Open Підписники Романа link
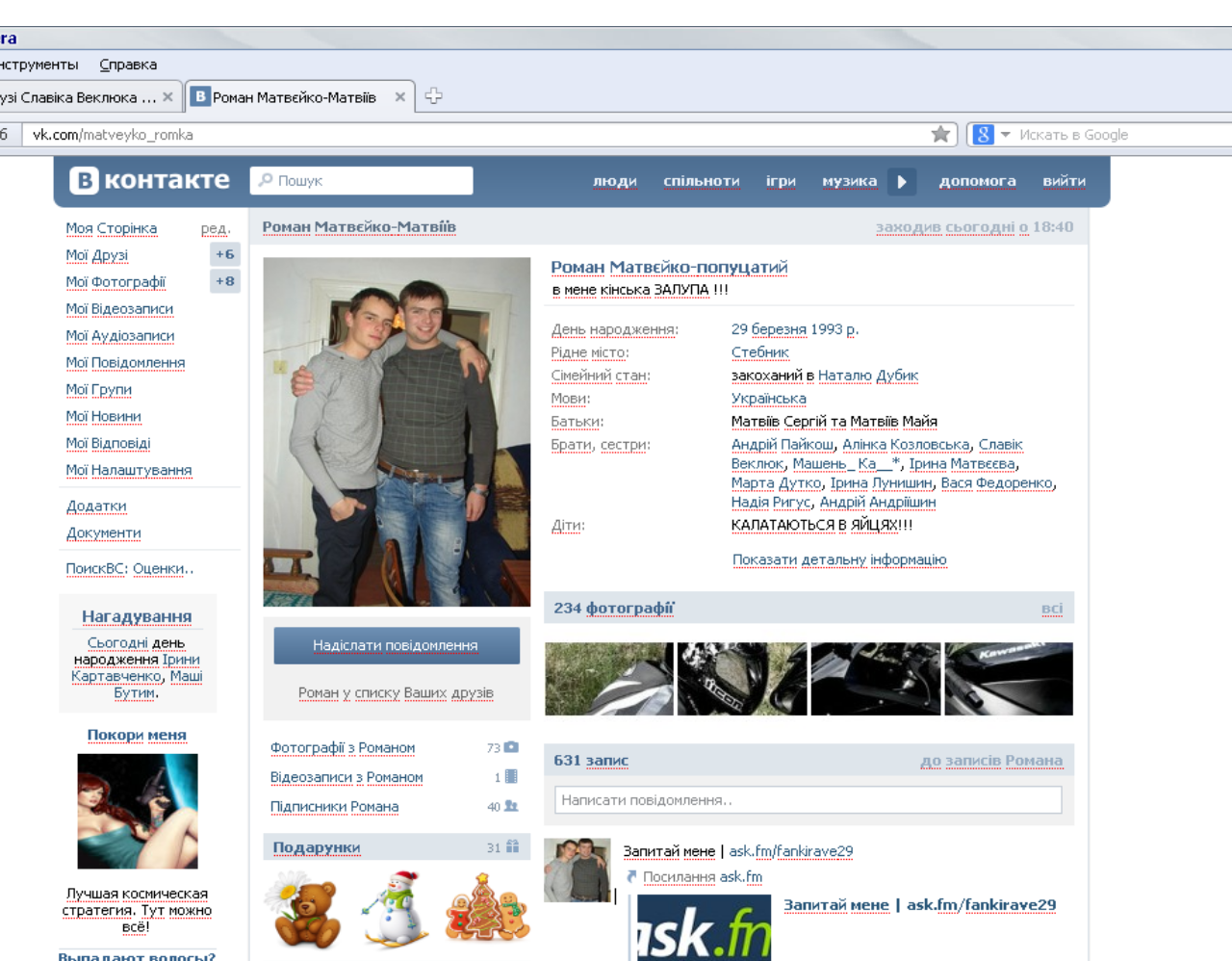1232x961 pixels. coord(334,807)
